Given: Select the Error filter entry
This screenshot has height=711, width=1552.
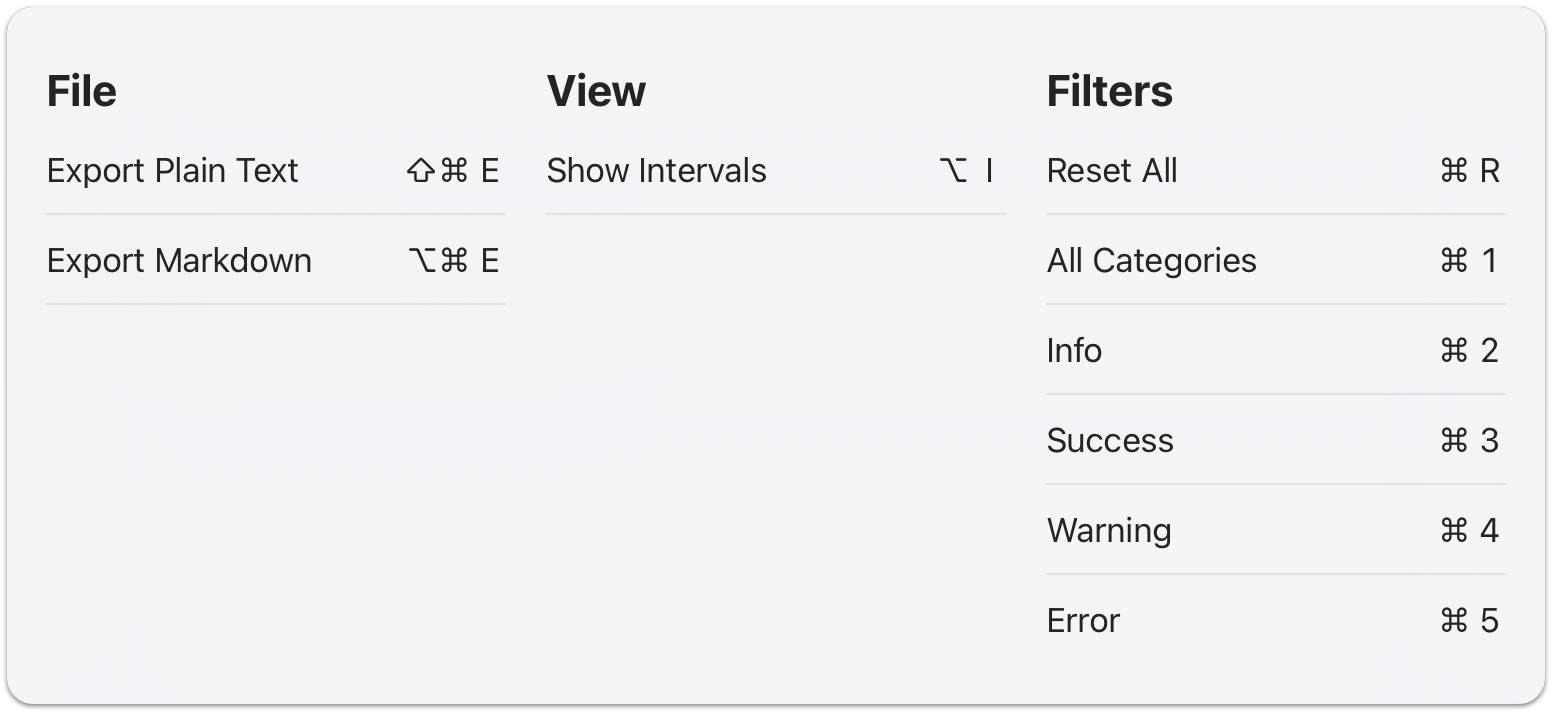Looking at the screenshot, I should (1082, 621).
